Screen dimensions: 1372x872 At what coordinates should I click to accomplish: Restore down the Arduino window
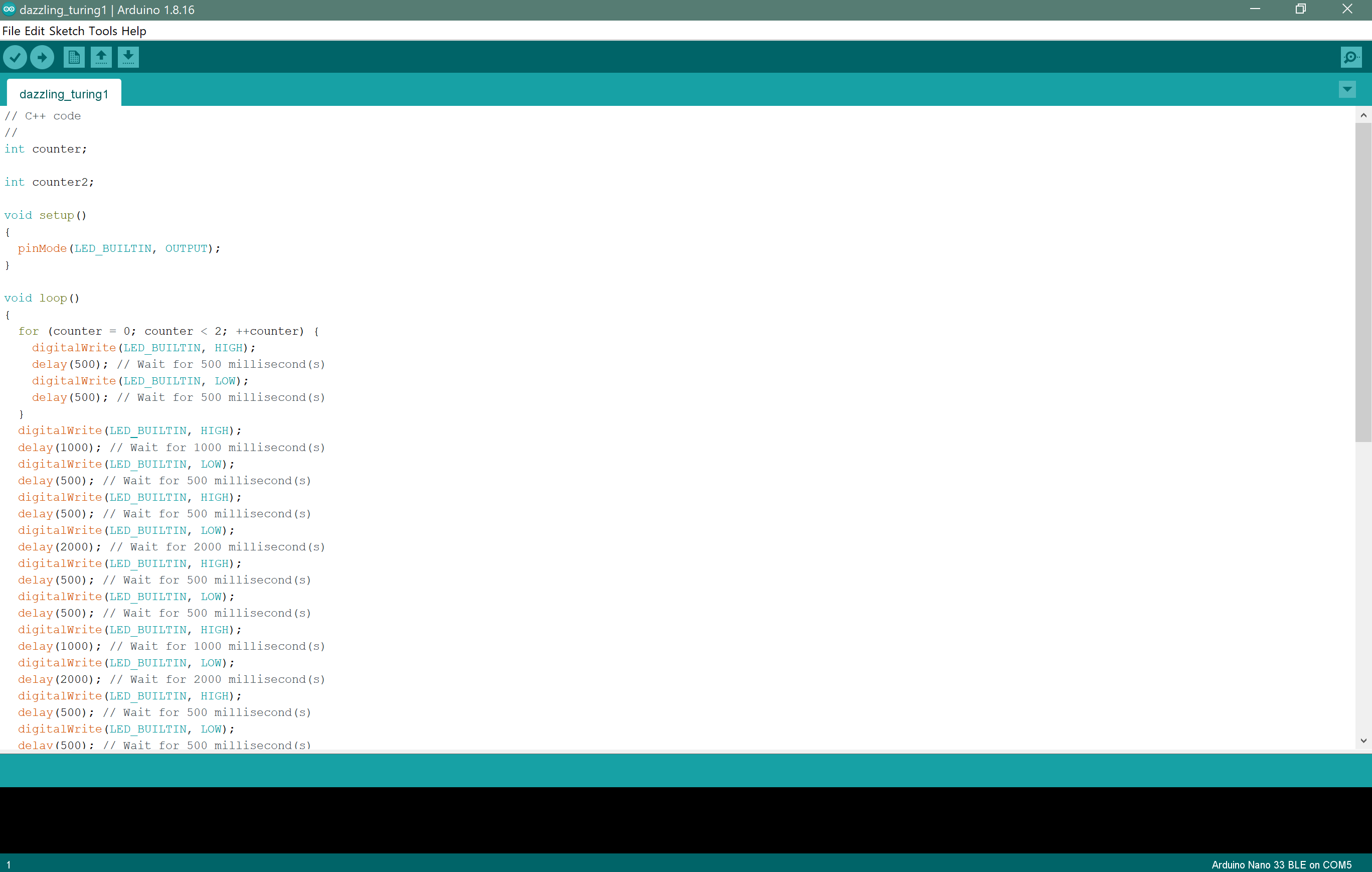pos(1301,9)
